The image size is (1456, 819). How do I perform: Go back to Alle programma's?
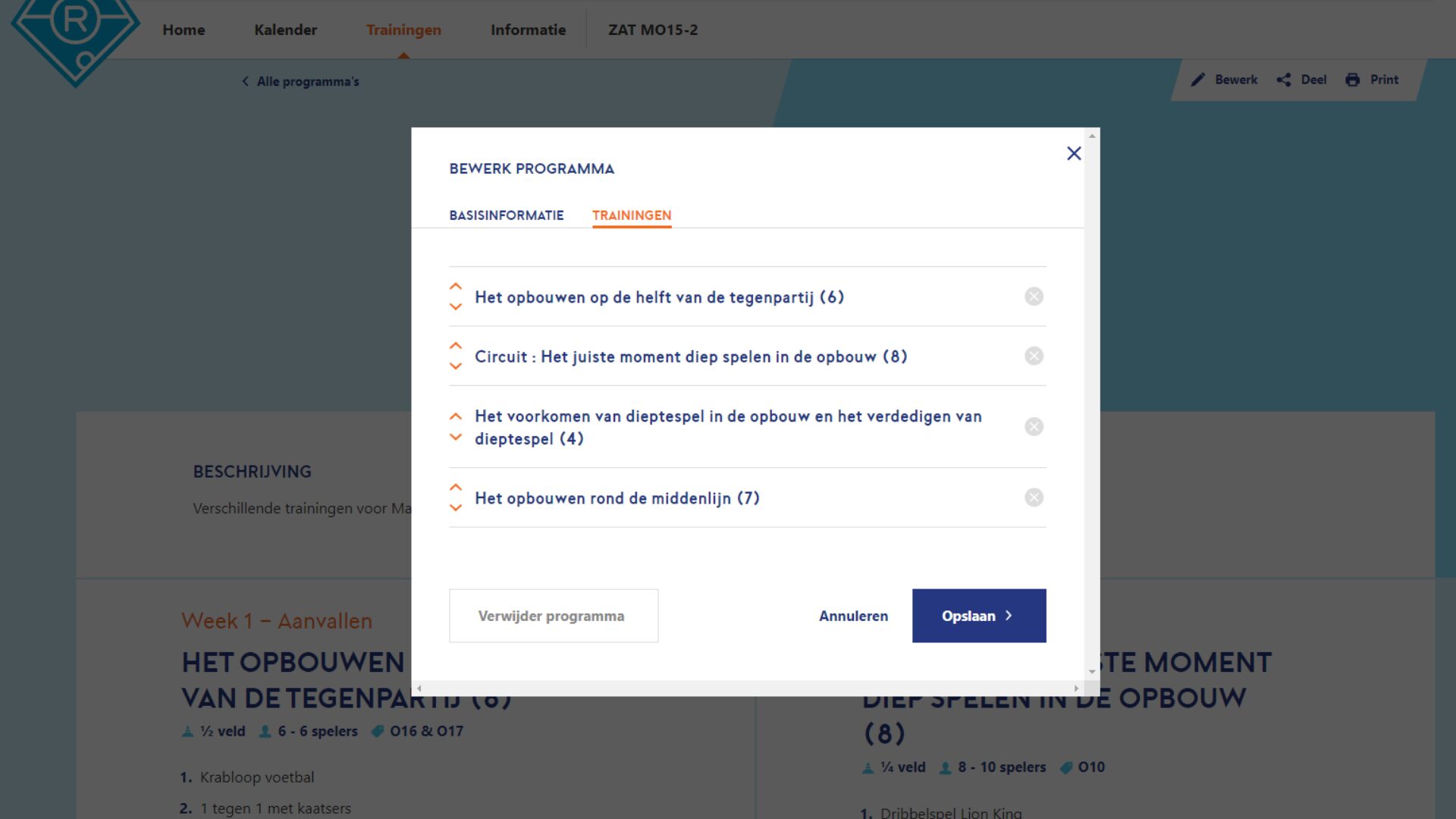pyautogui.click(x=300, y=81)
